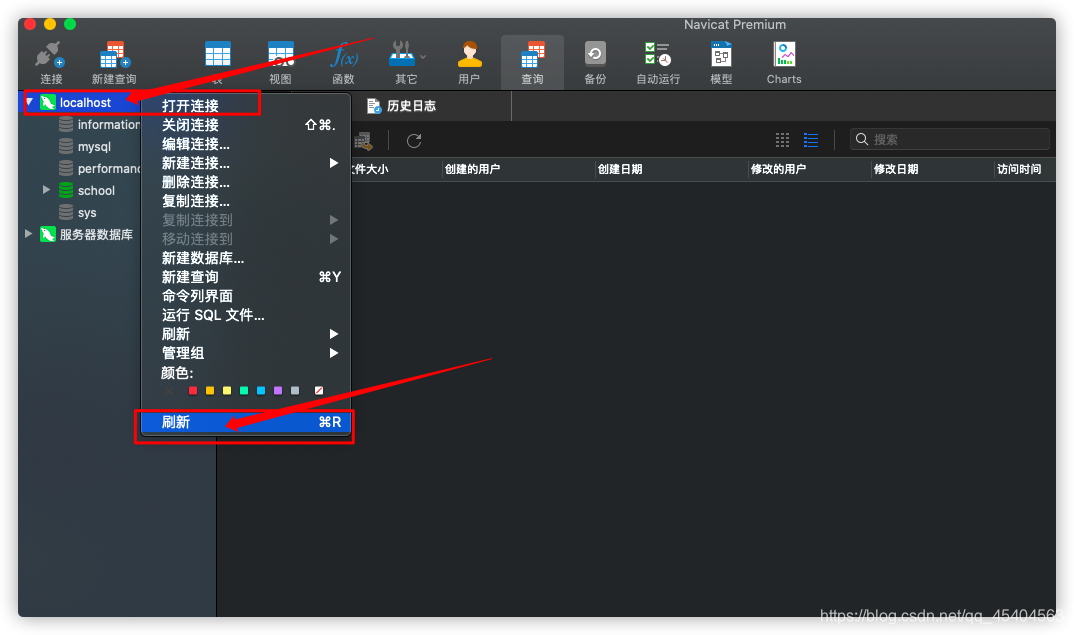
Task: Open 新建查询 (New Query) from the toolbar
Action: point(114,62)
